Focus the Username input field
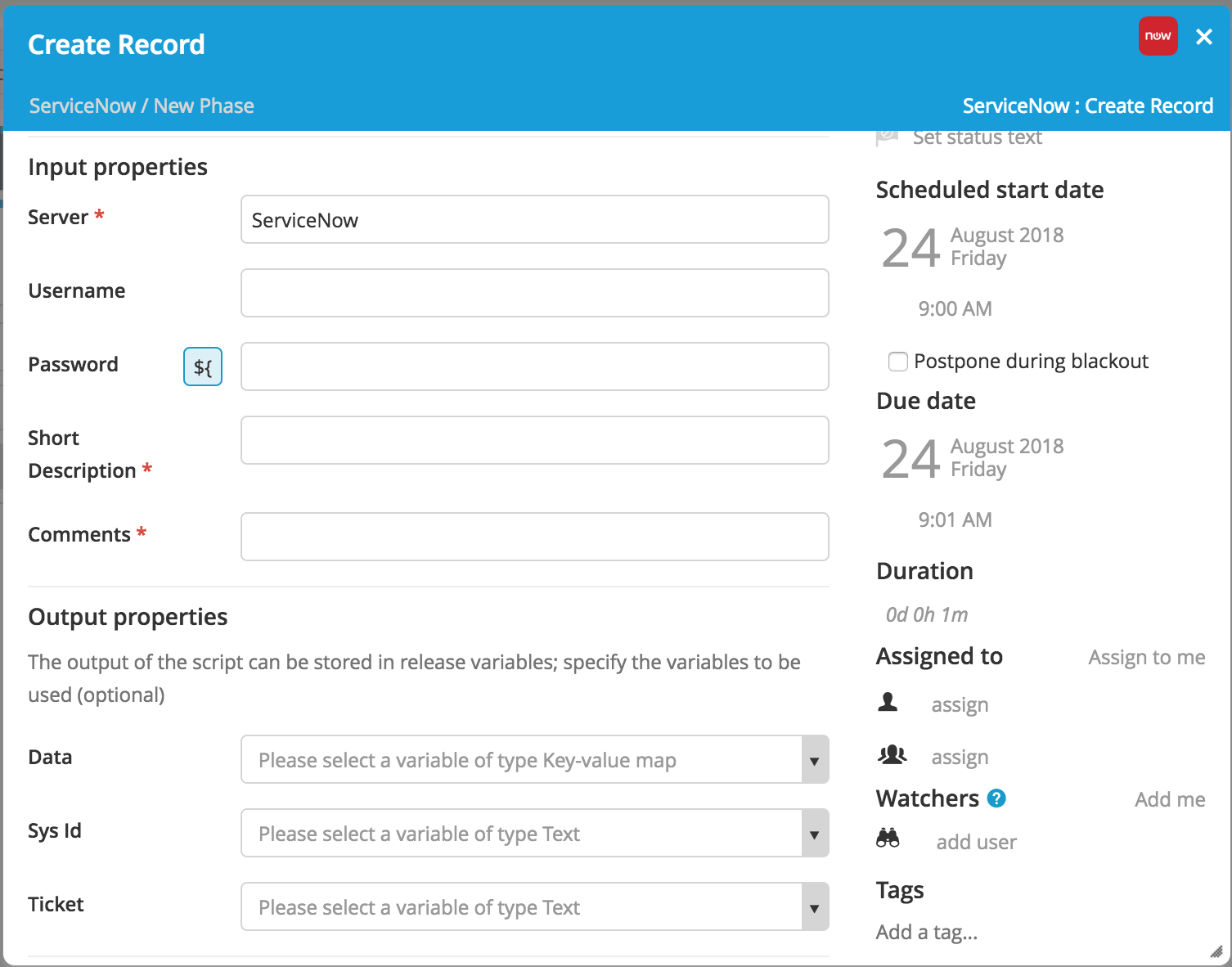 point(535,293)
